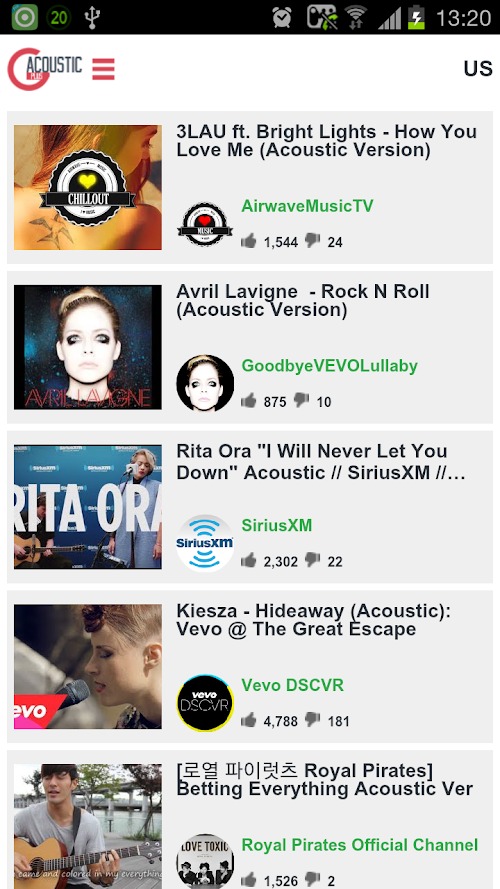Image resolution: width=500 pixels, height=889 pixels.
Task: Tap the SiriusXM channel logo
Action: click(x=205, y=543)
